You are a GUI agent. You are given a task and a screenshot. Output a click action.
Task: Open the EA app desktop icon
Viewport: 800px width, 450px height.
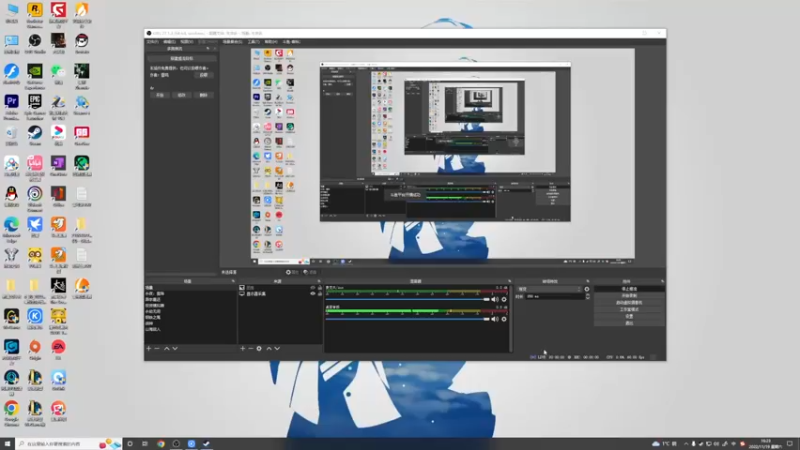coord(58,350)
